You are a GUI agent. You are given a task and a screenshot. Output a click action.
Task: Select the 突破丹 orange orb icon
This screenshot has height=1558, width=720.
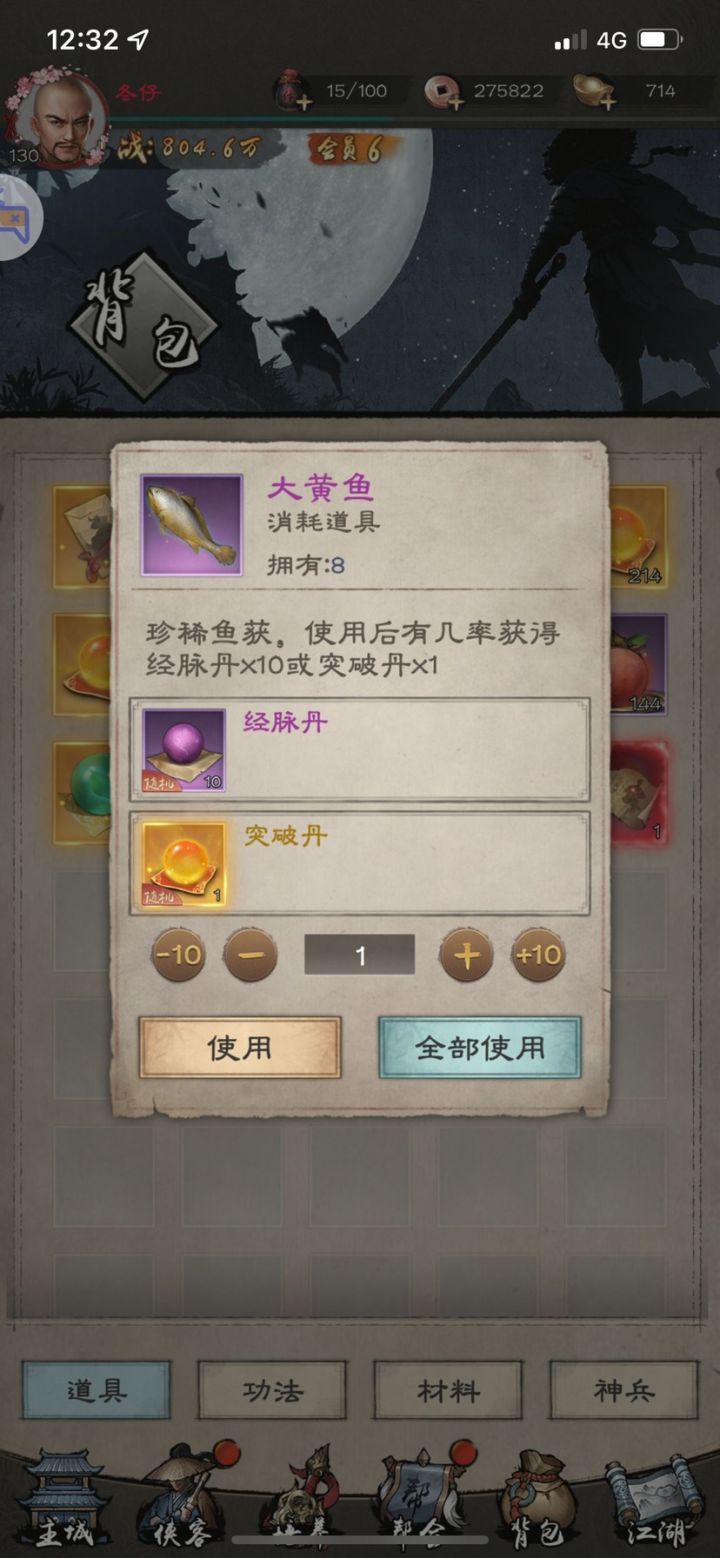coord(184,865)
